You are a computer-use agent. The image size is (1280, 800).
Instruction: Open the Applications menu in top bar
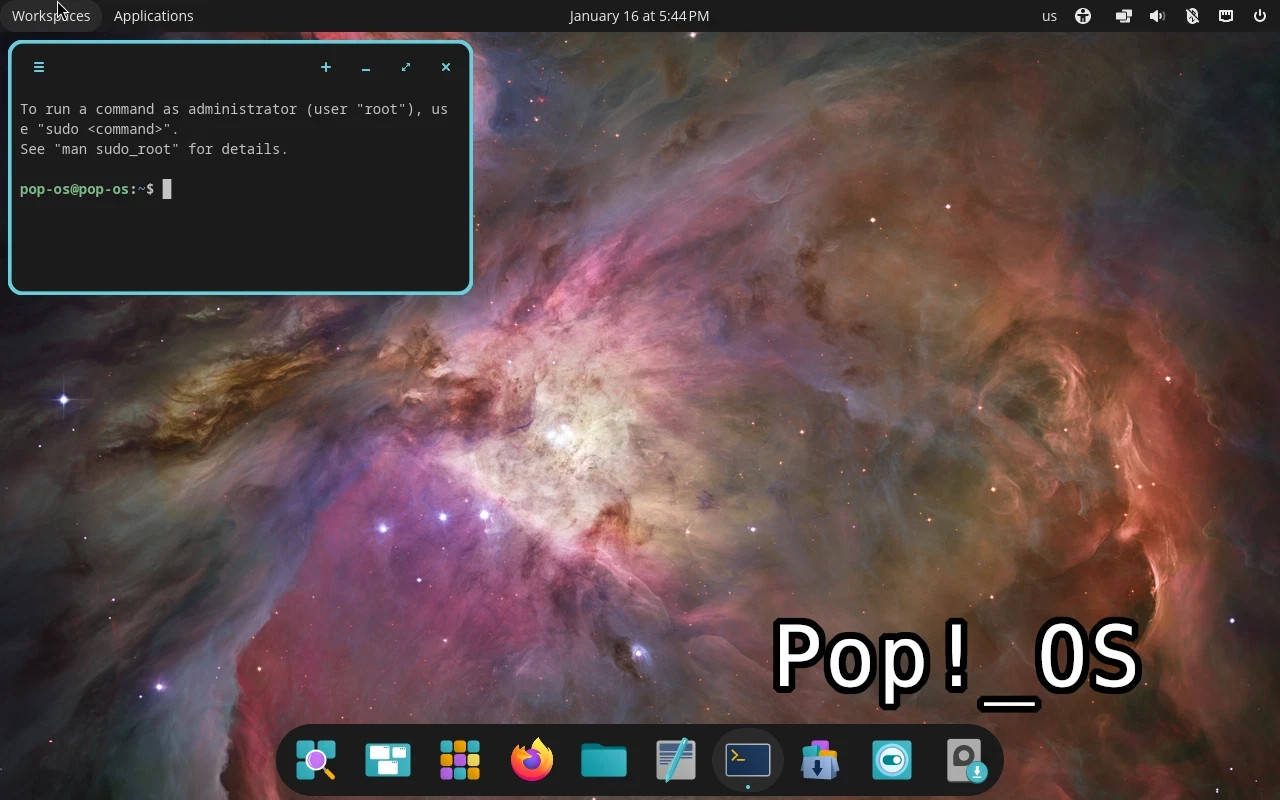pos(154,16)
